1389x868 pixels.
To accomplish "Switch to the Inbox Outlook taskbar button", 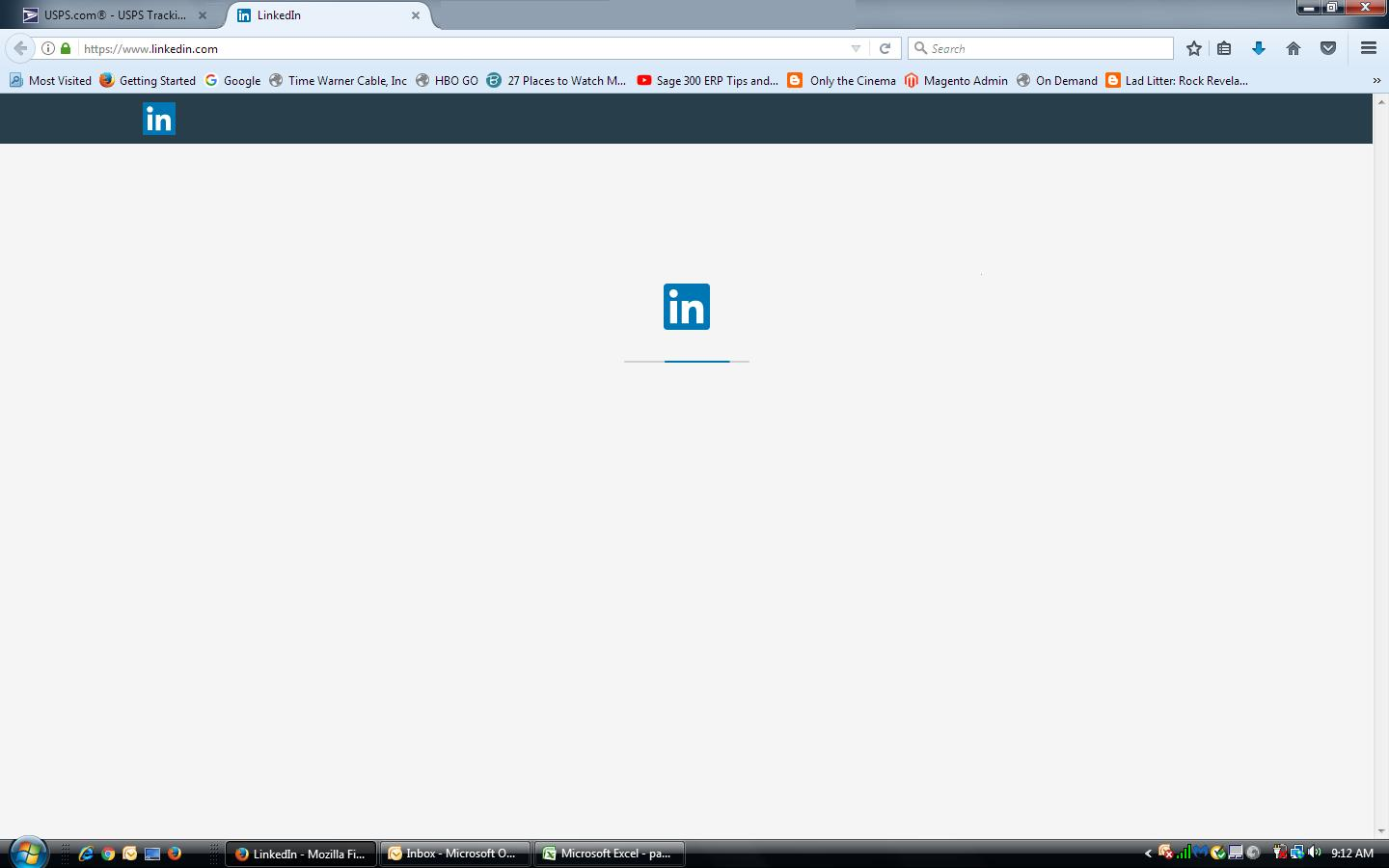I will tap(455, 854).
